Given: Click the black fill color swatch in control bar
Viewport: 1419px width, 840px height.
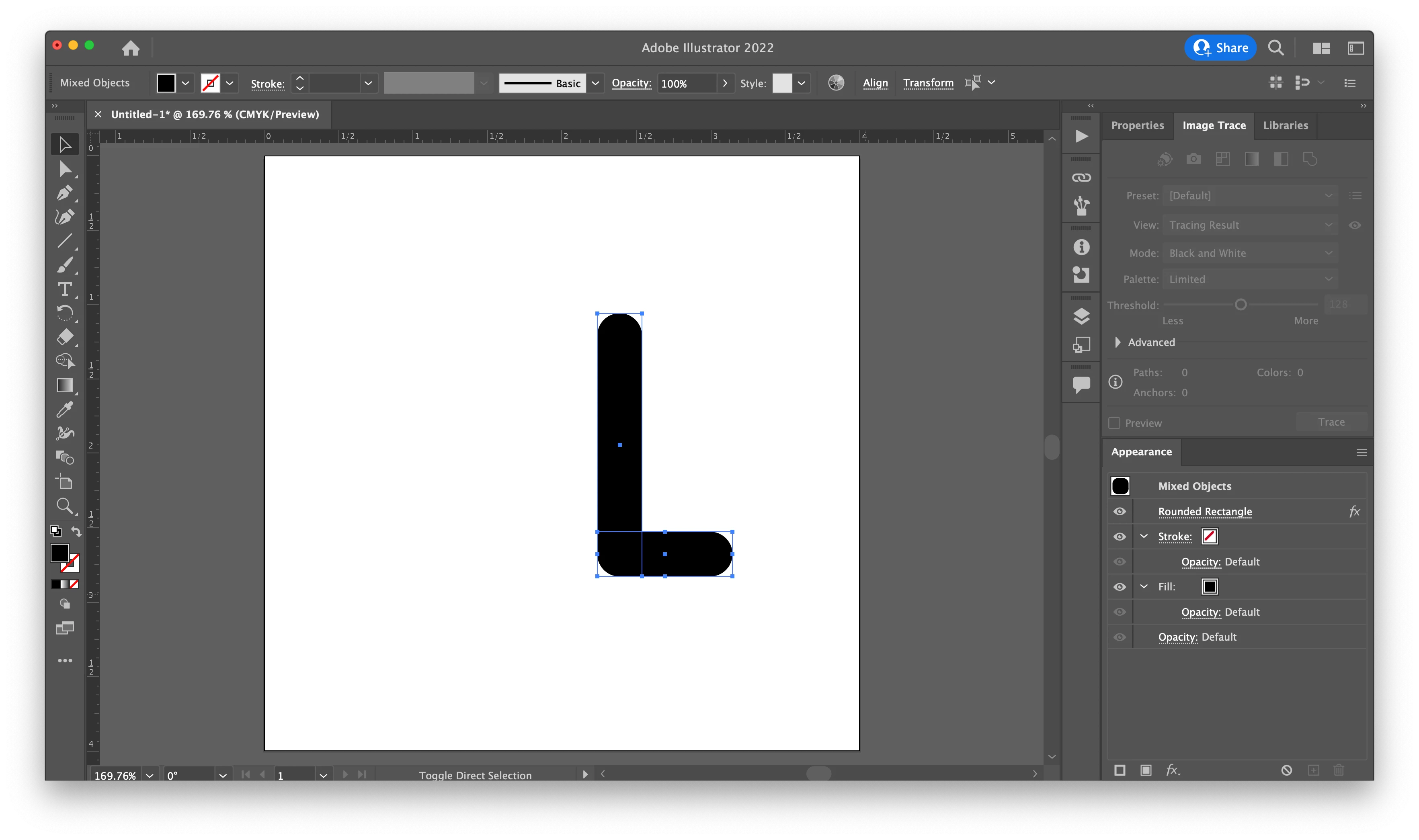Looking at the screenshot, I should pos(166,83).
